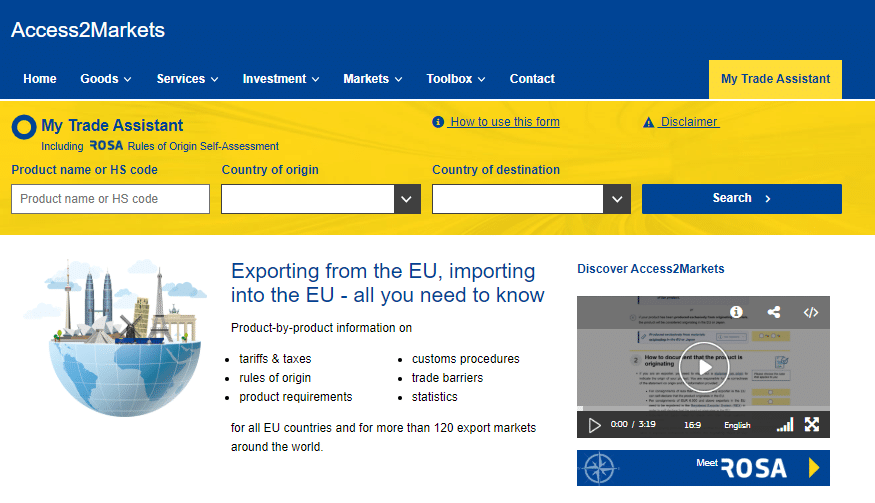Image resolution: width=875 pixels, height=503 pixels.
Task: Click the Product name or HS code field
Action: click(110, 199)
